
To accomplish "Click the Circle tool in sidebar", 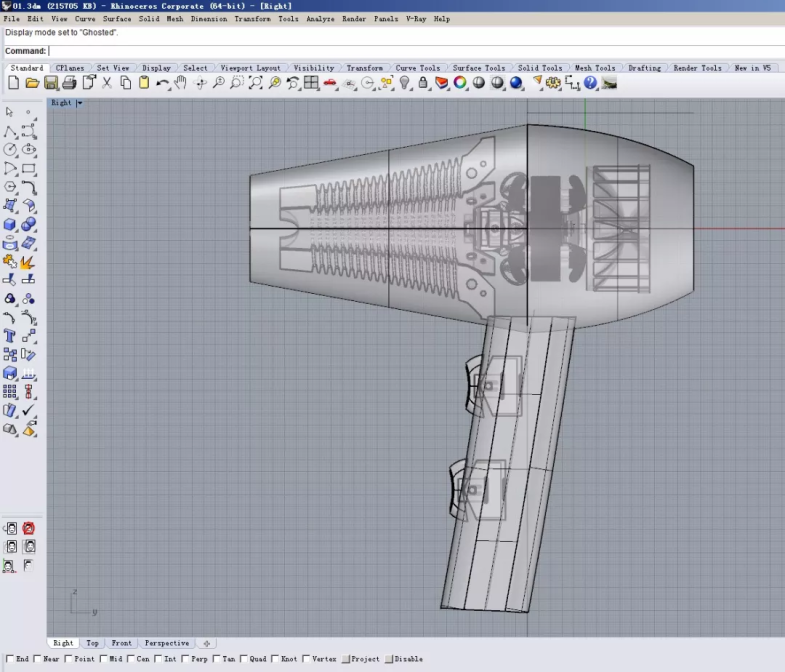I will [x=10, y=150].
